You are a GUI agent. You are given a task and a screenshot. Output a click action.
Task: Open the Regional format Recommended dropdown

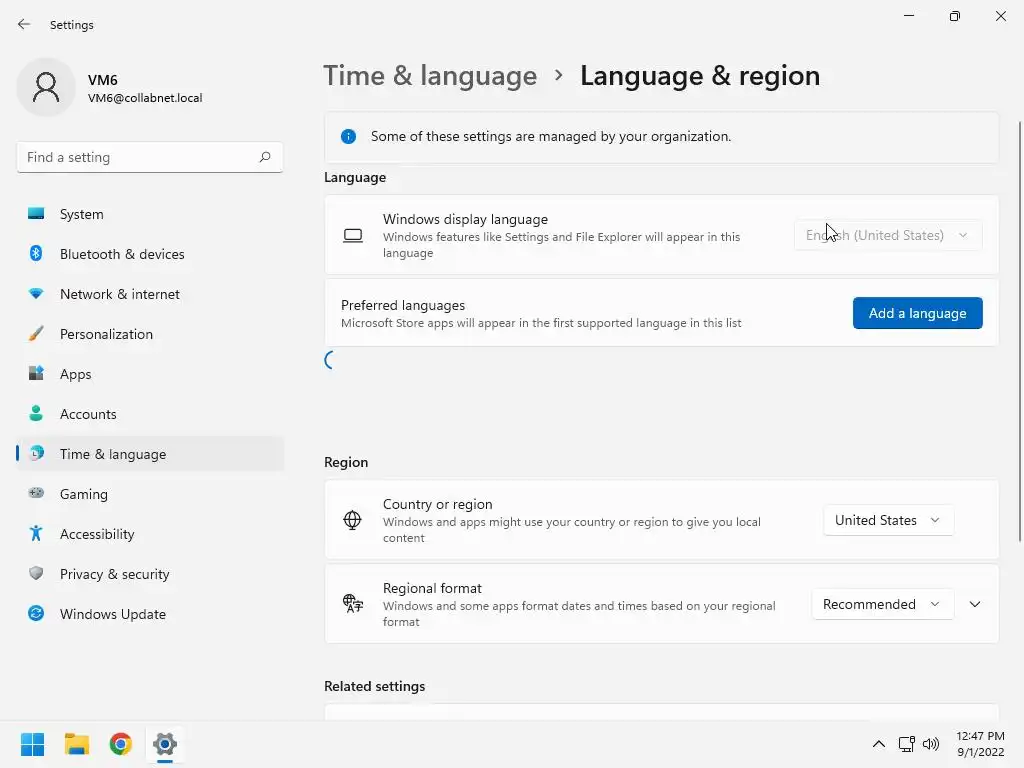tap(882, 604)
